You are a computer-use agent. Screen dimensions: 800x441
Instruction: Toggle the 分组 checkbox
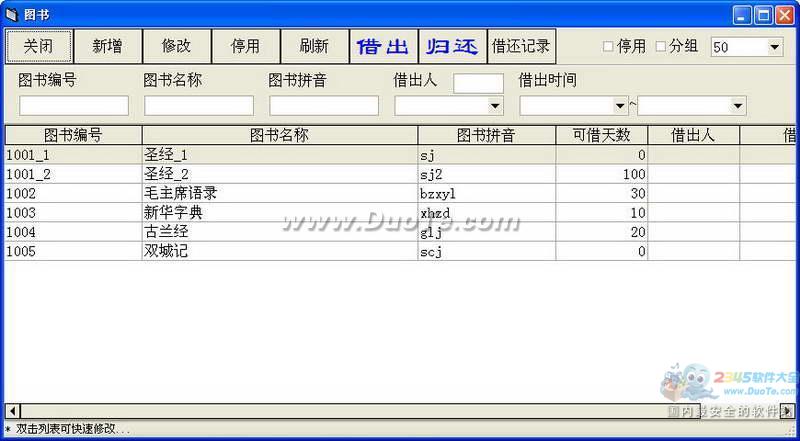(661, 47)
